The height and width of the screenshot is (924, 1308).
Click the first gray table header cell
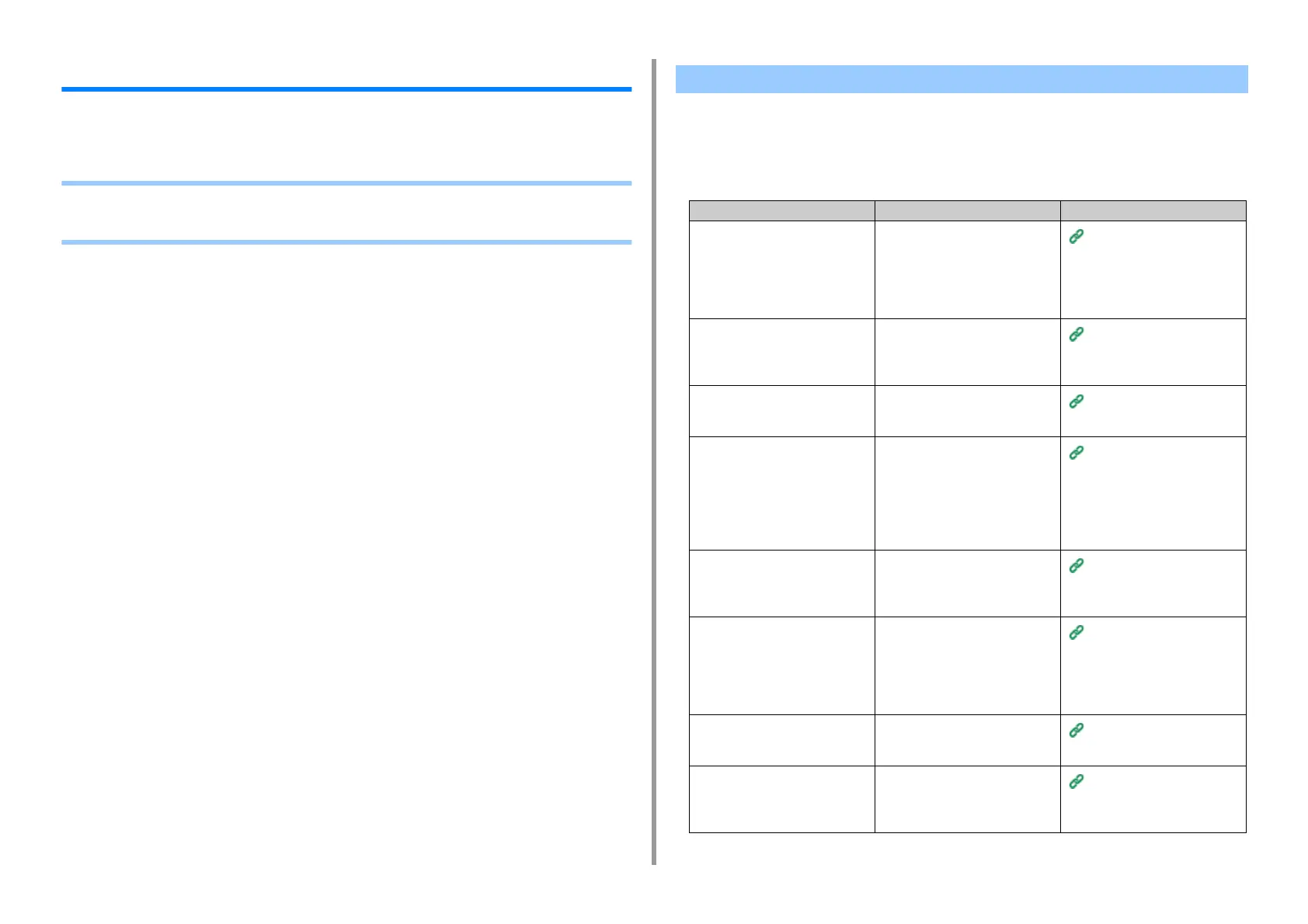pos(781,210)
